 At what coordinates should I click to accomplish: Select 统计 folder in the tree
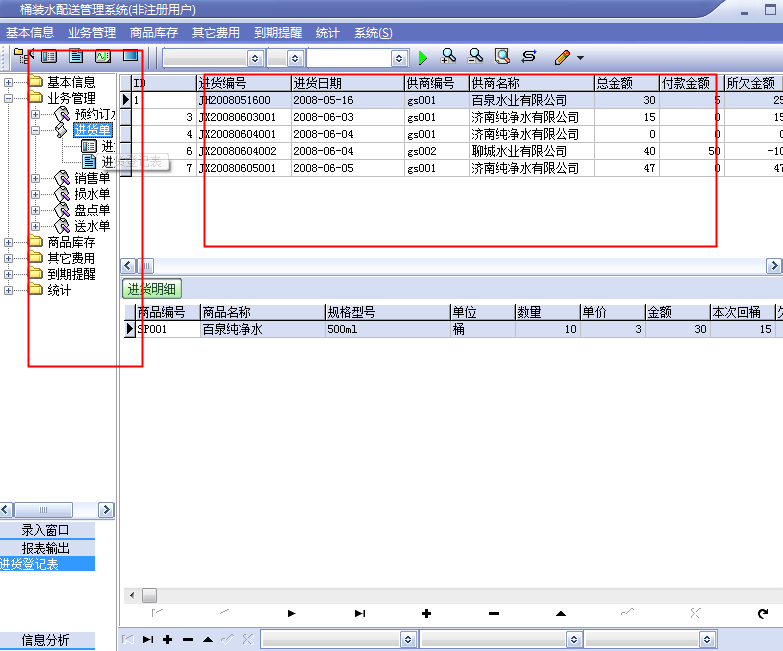59,290
